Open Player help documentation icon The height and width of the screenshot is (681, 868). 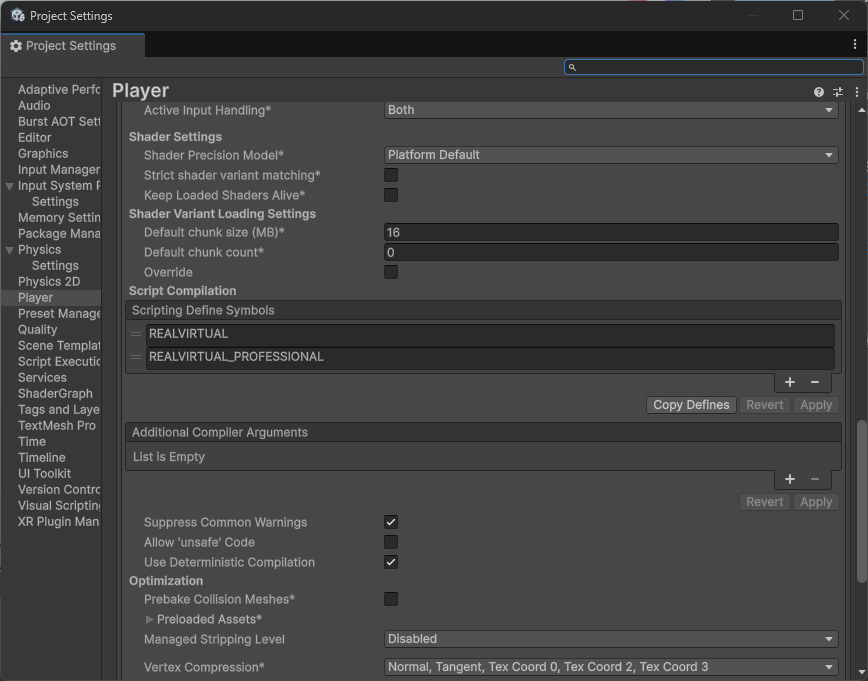[x=819, y=92]
